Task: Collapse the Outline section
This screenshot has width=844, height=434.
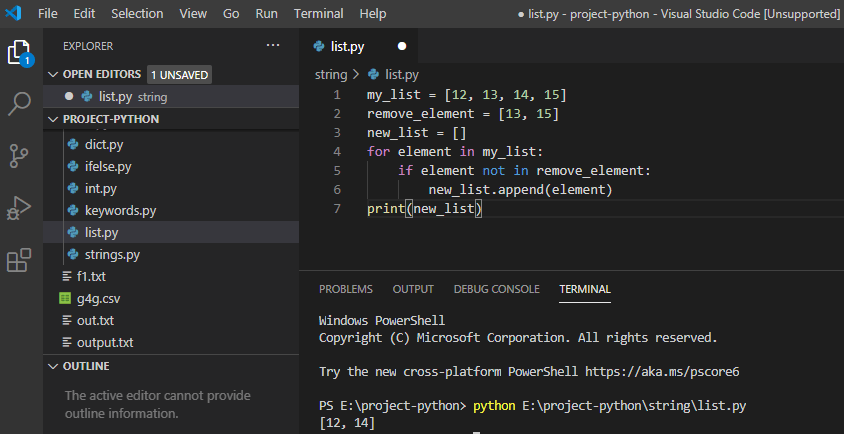Action: click(53, 366)
